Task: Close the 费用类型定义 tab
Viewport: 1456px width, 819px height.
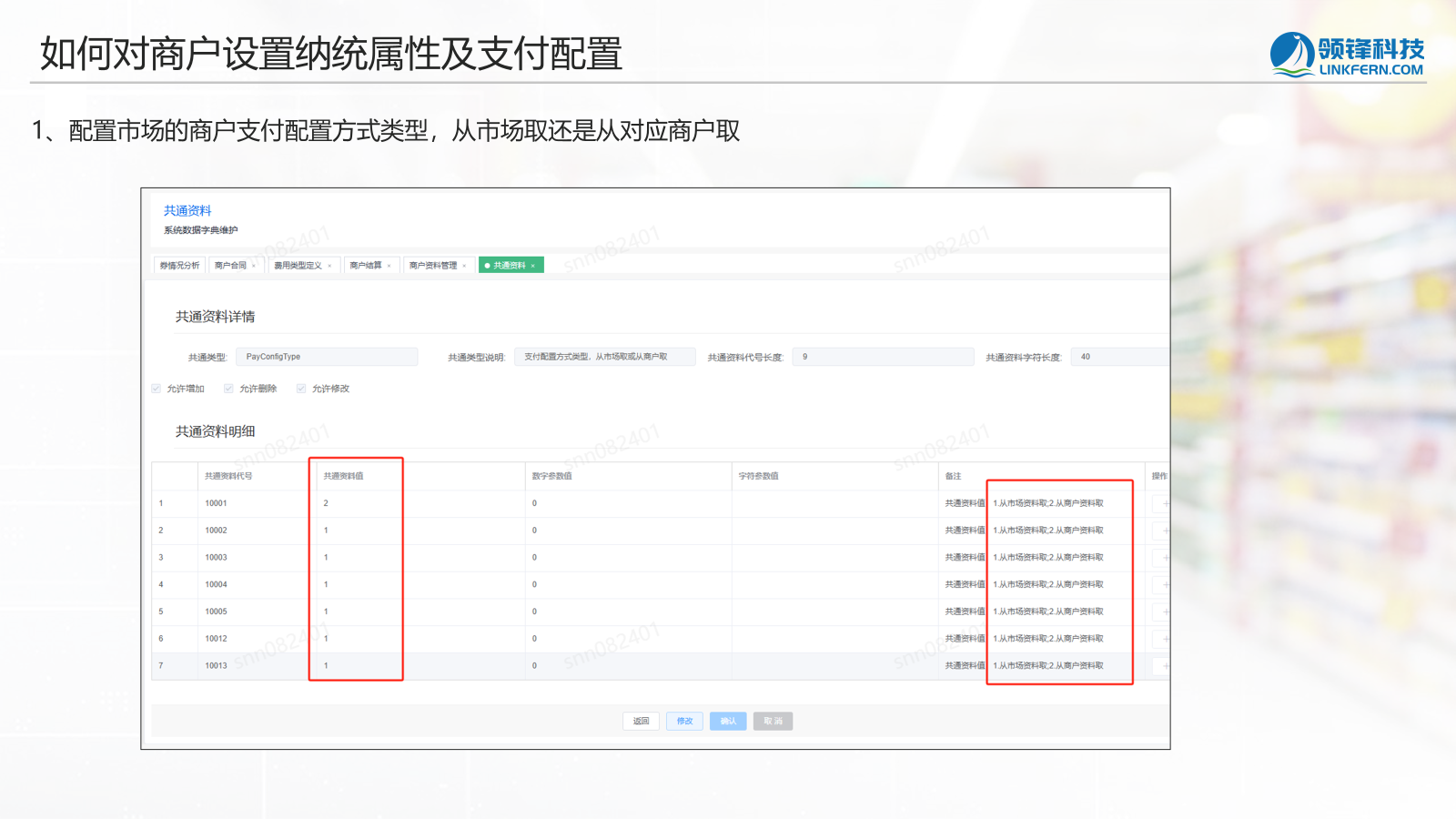Action: click(329, 266)
